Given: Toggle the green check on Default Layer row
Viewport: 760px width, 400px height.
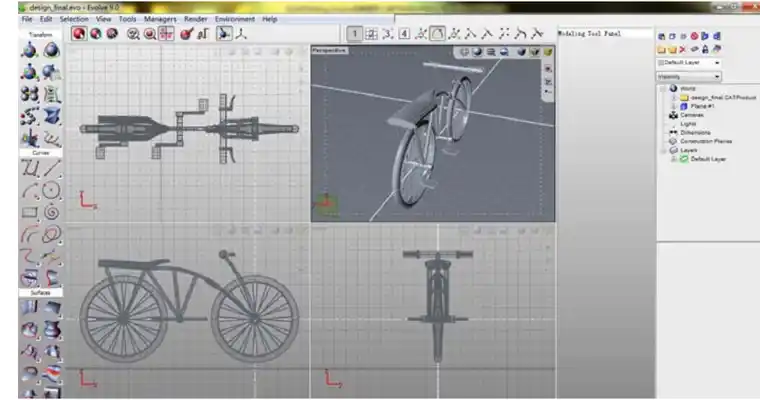Looking at the screenshot, I should point(684,159).
